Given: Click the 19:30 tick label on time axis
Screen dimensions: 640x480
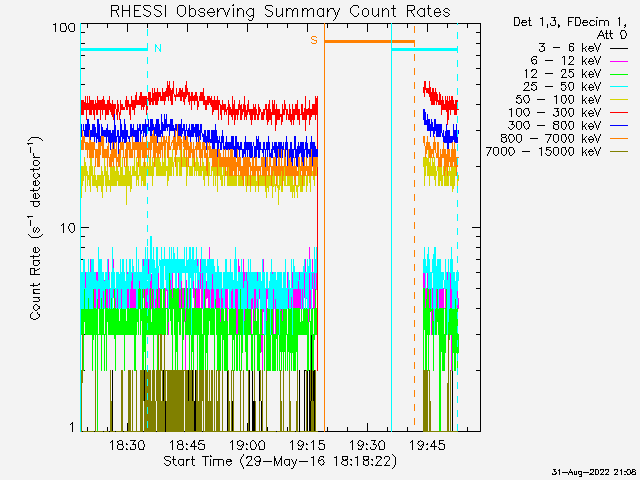Looking at the screenshot, I should click(368, 445).
